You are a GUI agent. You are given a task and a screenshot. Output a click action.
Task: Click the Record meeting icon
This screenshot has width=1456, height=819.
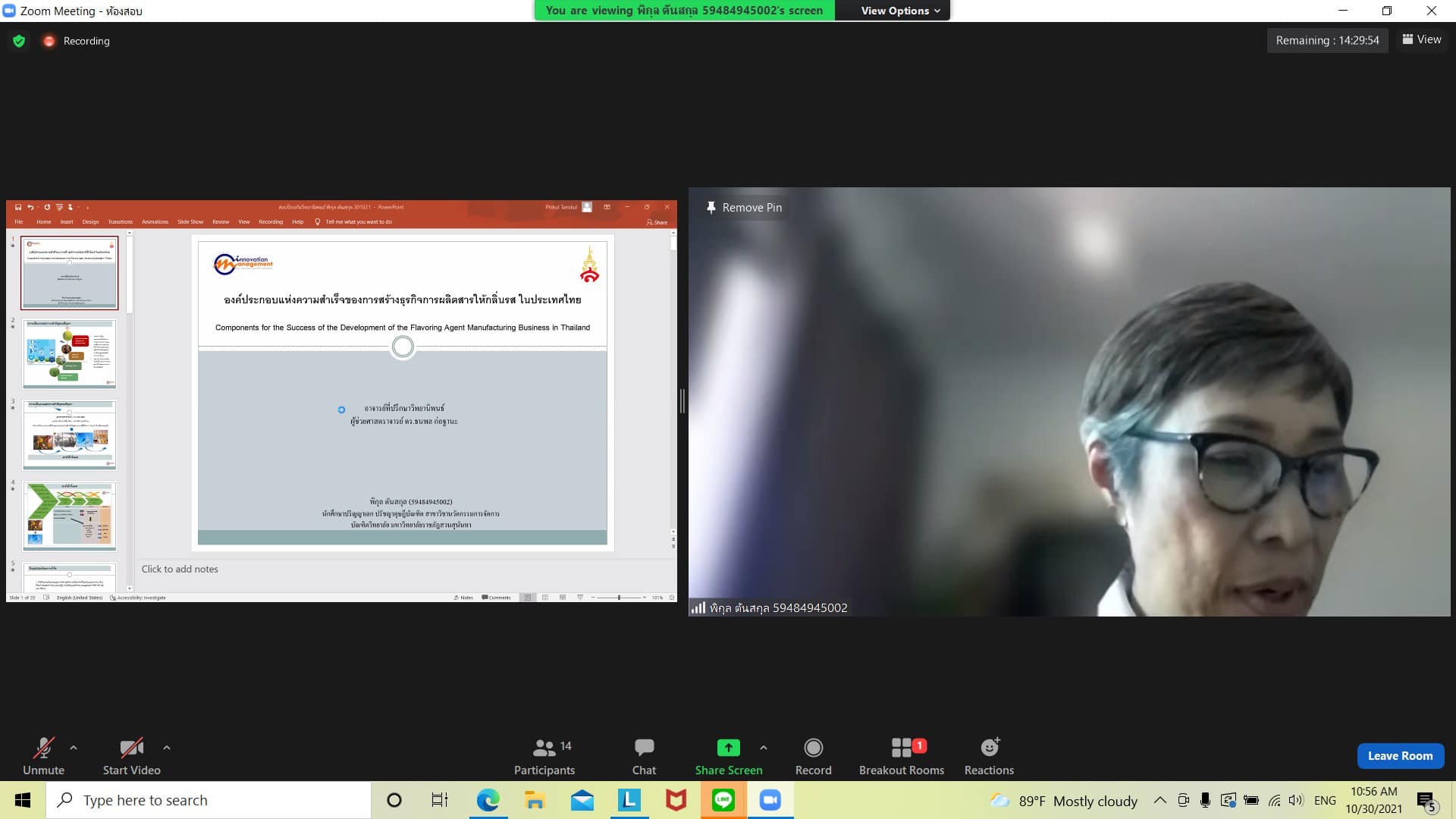point(813,748)
